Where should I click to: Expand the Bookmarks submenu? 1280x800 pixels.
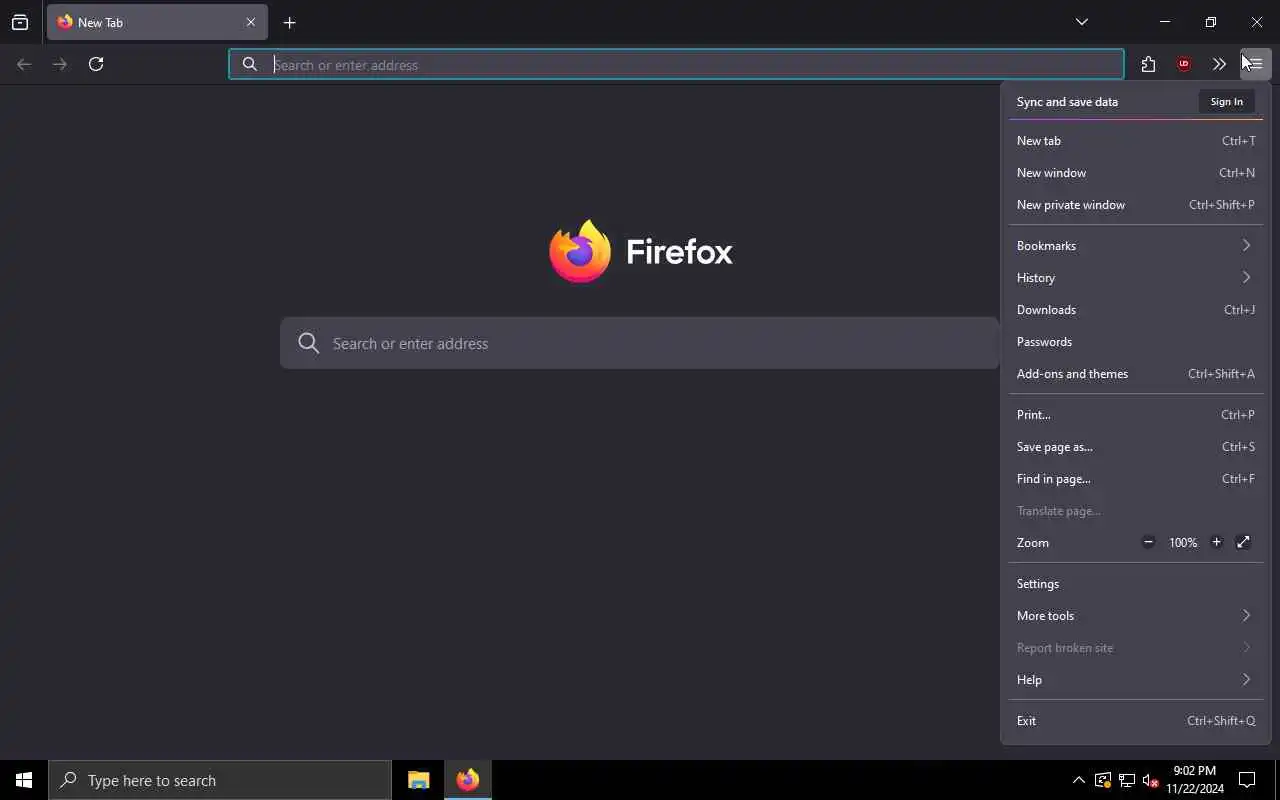click(x=1136, y=246)
